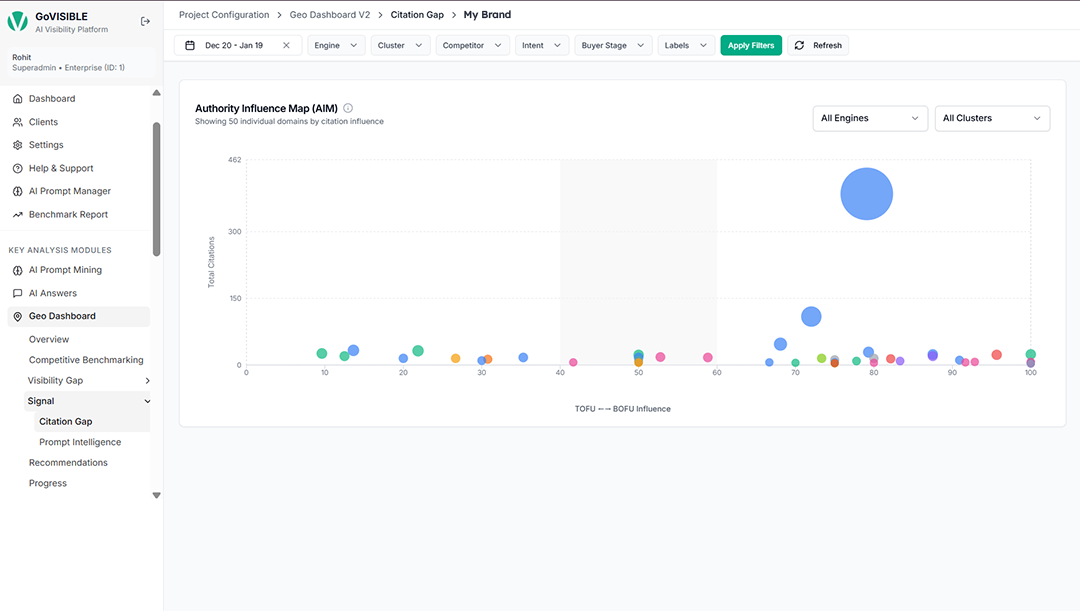Click the calendar icon in date filter
This screenshot has width=1080, height=611.
[x=190, y=45]
